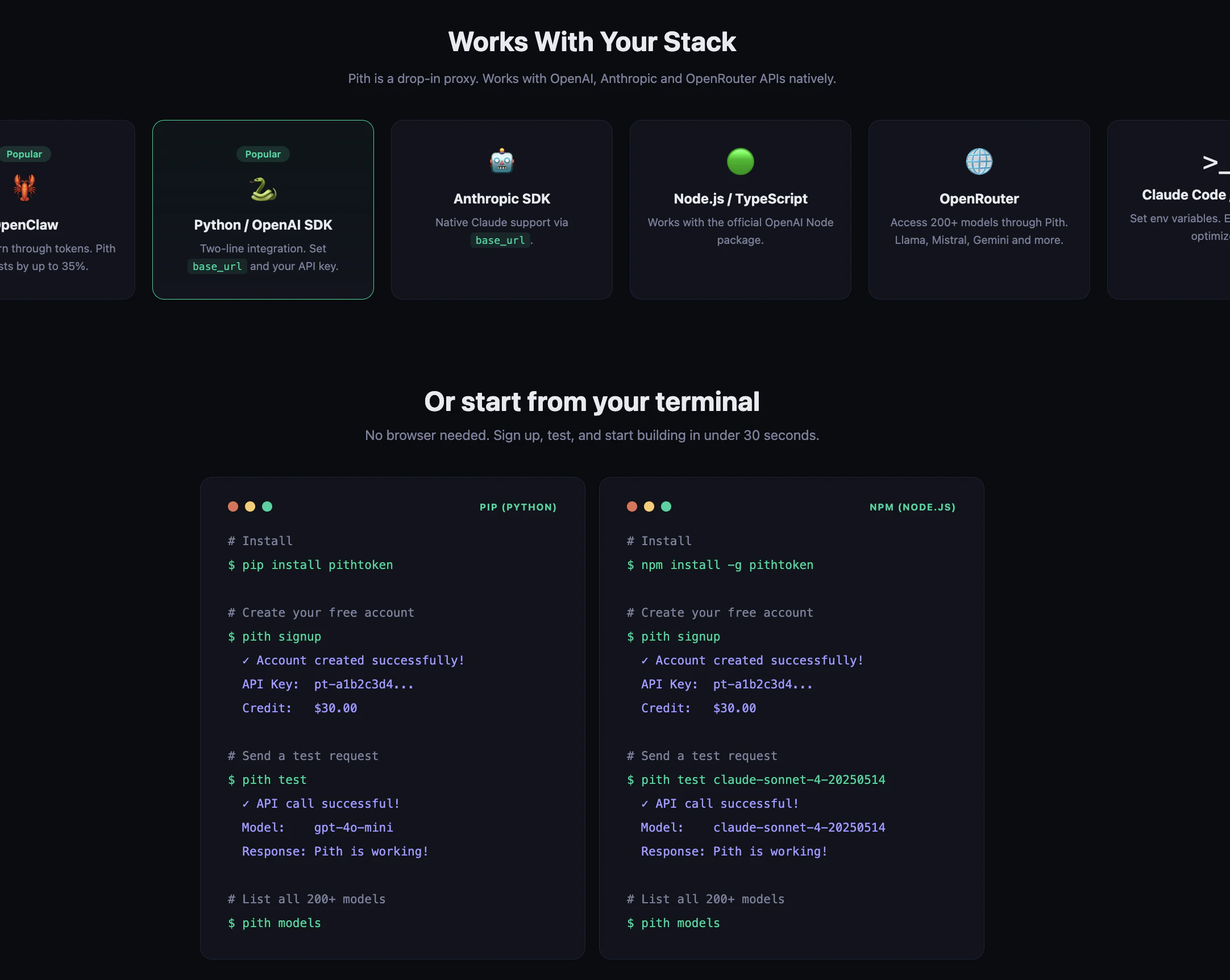Open the OpenRouter globe icon

pyautogui.click(x=979, y=160)
